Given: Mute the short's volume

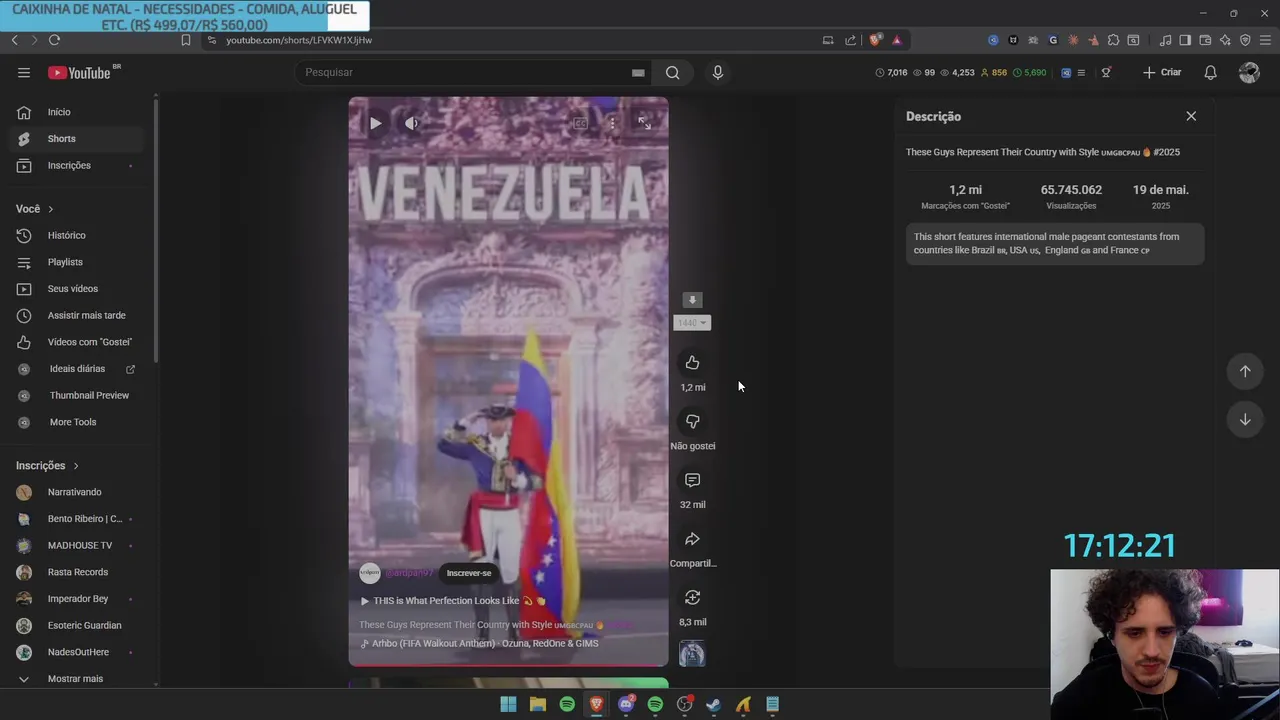Looking at the screenshot, I should 411,124.
